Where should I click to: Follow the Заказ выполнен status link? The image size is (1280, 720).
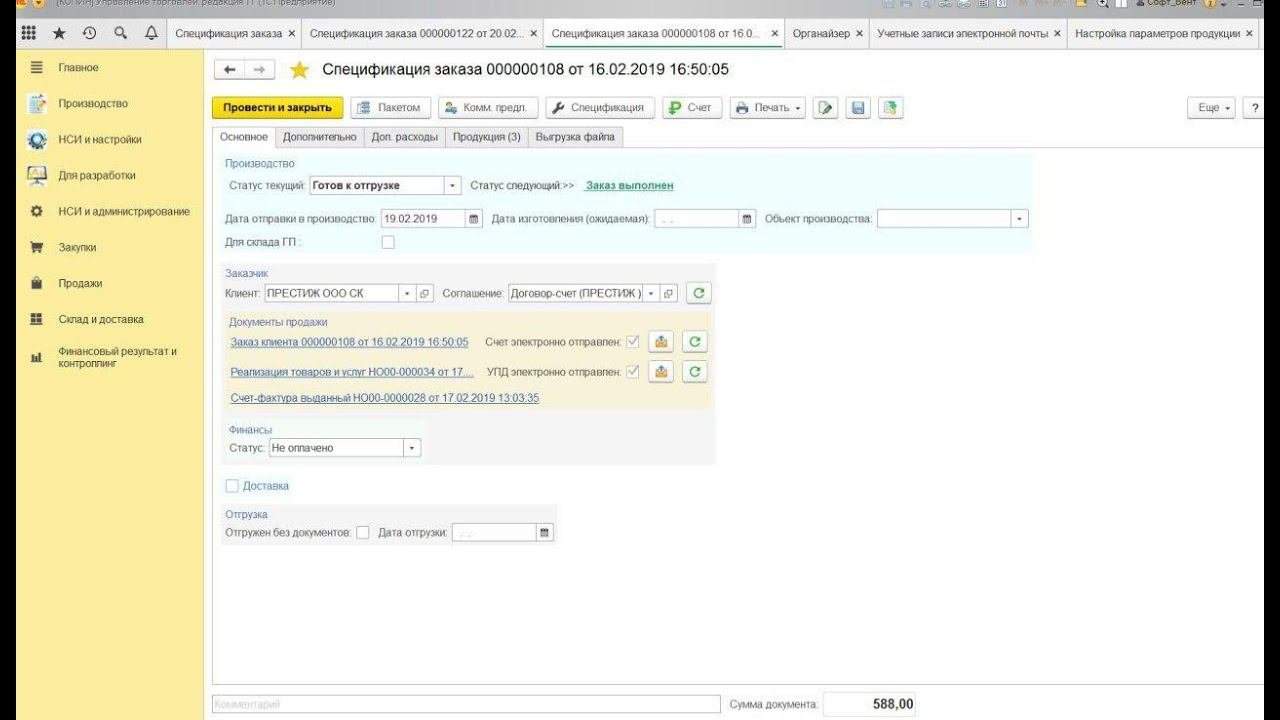(630, 185)
